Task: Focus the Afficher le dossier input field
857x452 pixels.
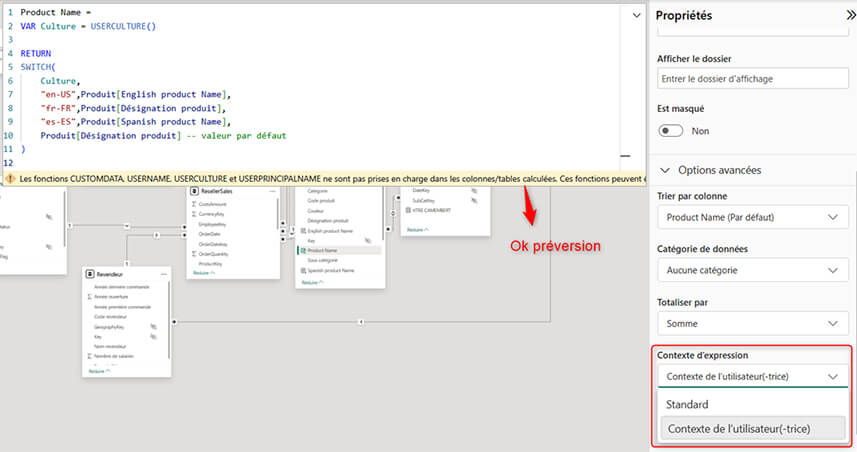Action: tap(753, 79)
